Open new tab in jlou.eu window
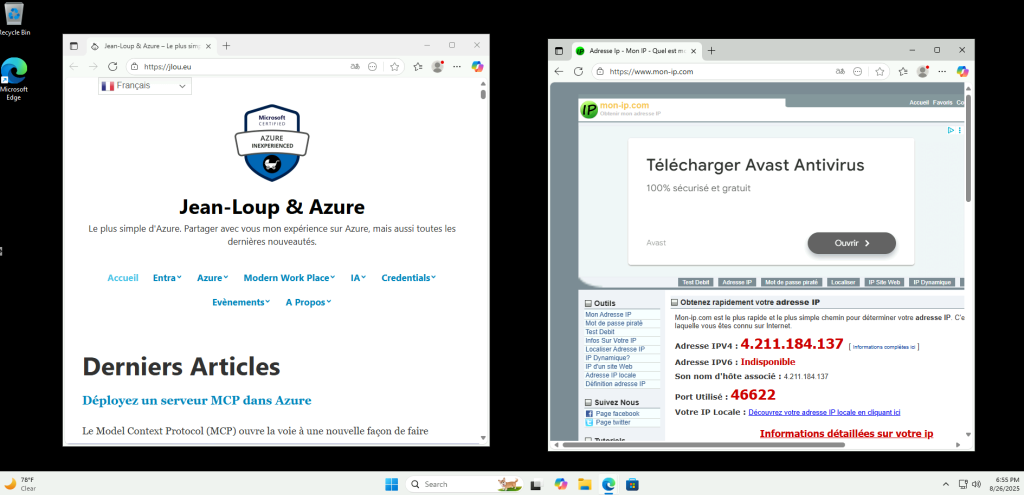This screenshot has height=495, width=1024. (226, 46)
